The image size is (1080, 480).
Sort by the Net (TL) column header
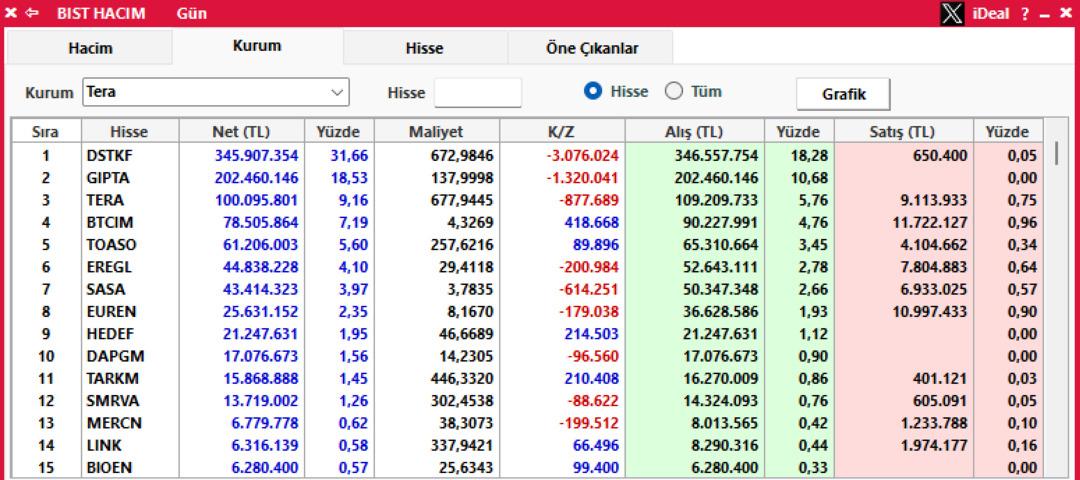pyautogui.click(x=240, y=132)
